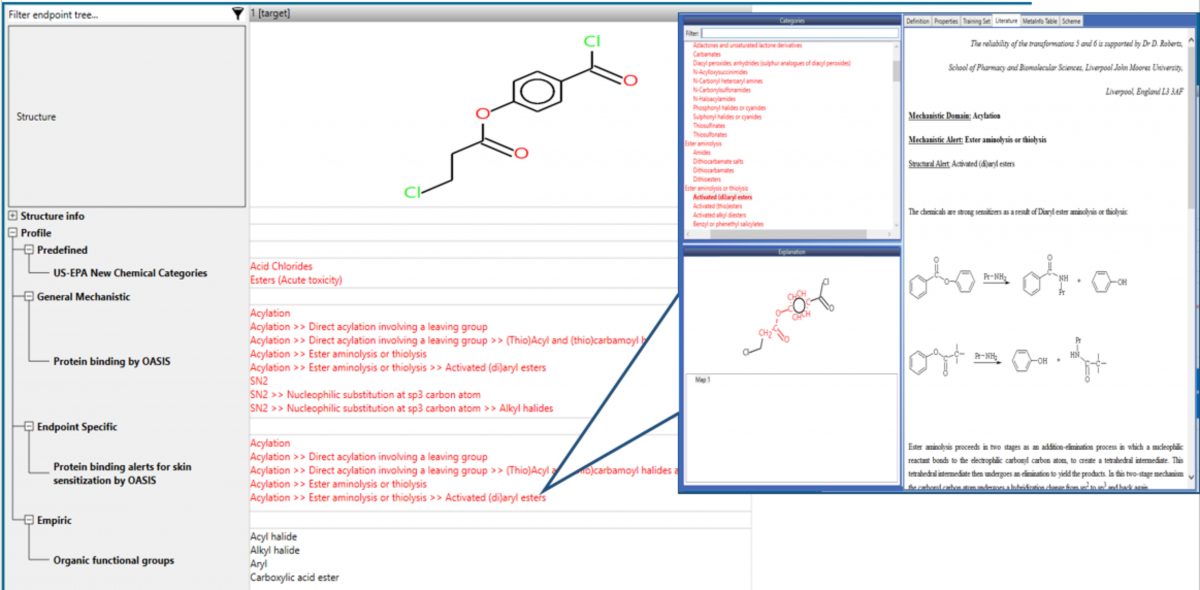
Task: Select US-EPA New Chemical Categories profiler
Action: (130, 273)
